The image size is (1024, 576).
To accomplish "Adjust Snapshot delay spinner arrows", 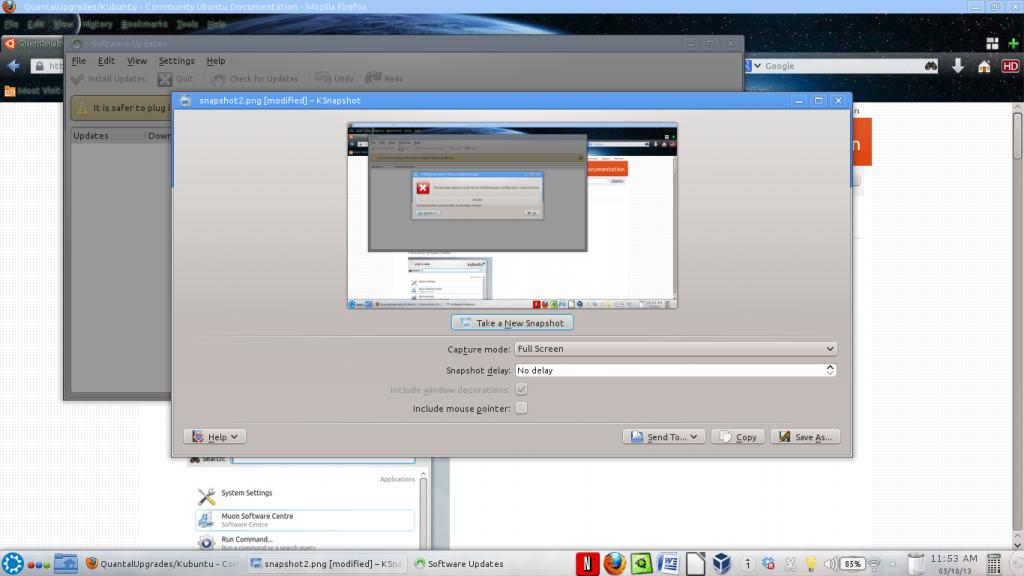I will coord(830,370).
